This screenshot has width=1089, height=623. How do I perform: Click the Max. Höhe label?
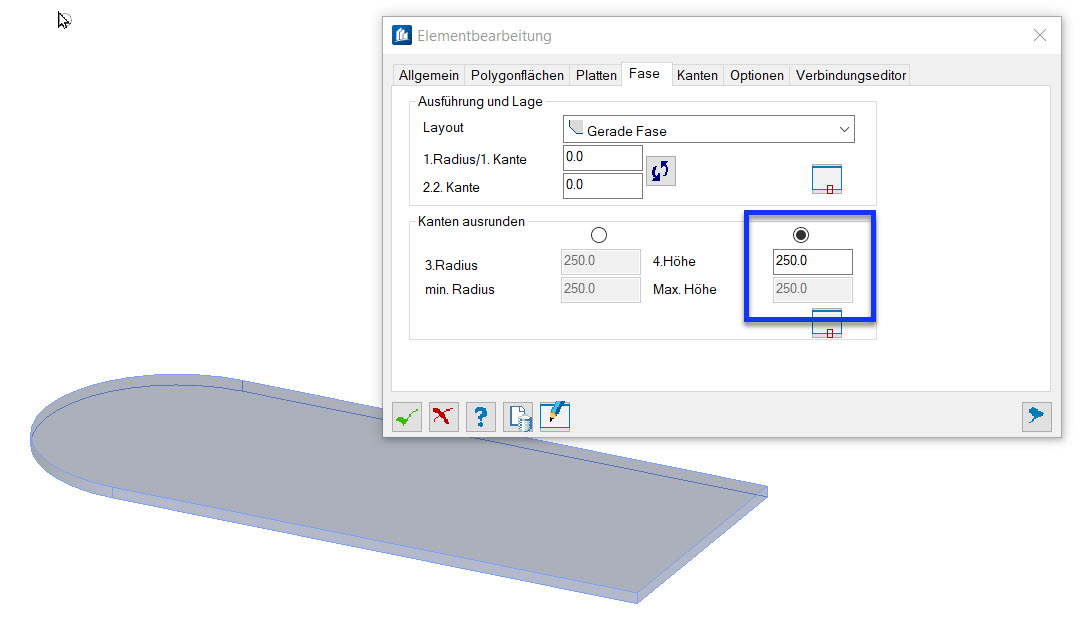tap(684, 290)
